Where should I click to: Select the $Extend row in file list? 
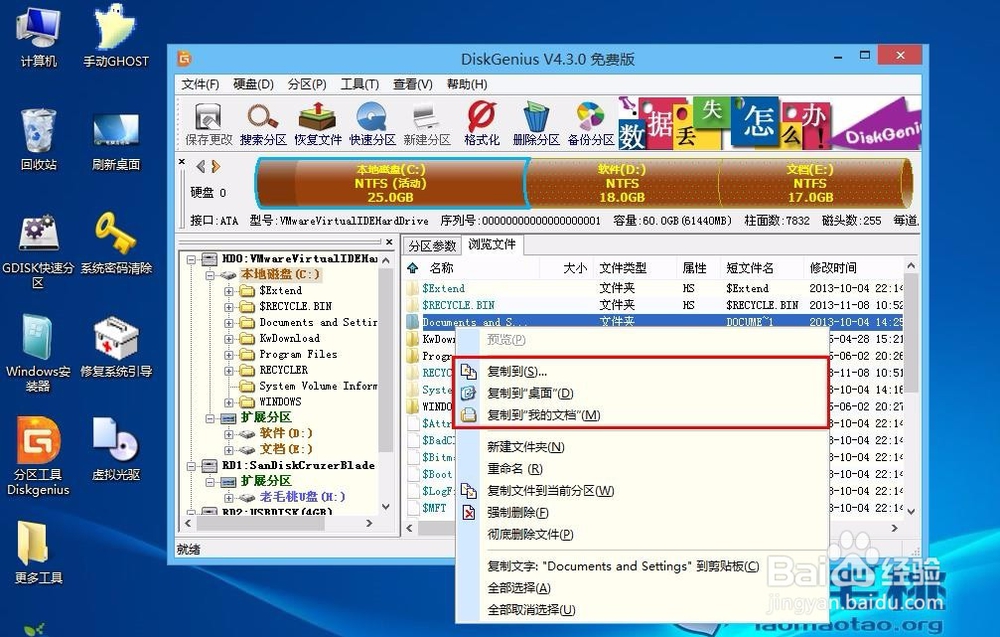pos(654,288)
